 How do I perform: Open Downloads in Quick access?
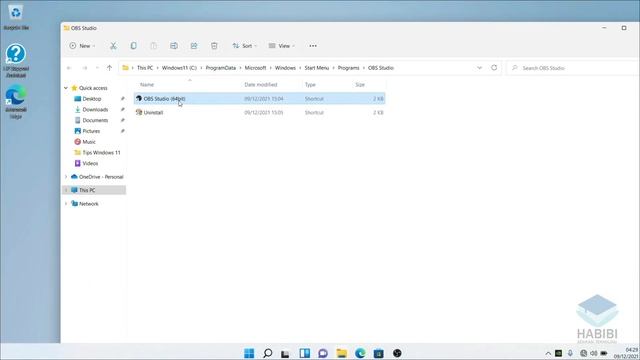pos(95,109)
